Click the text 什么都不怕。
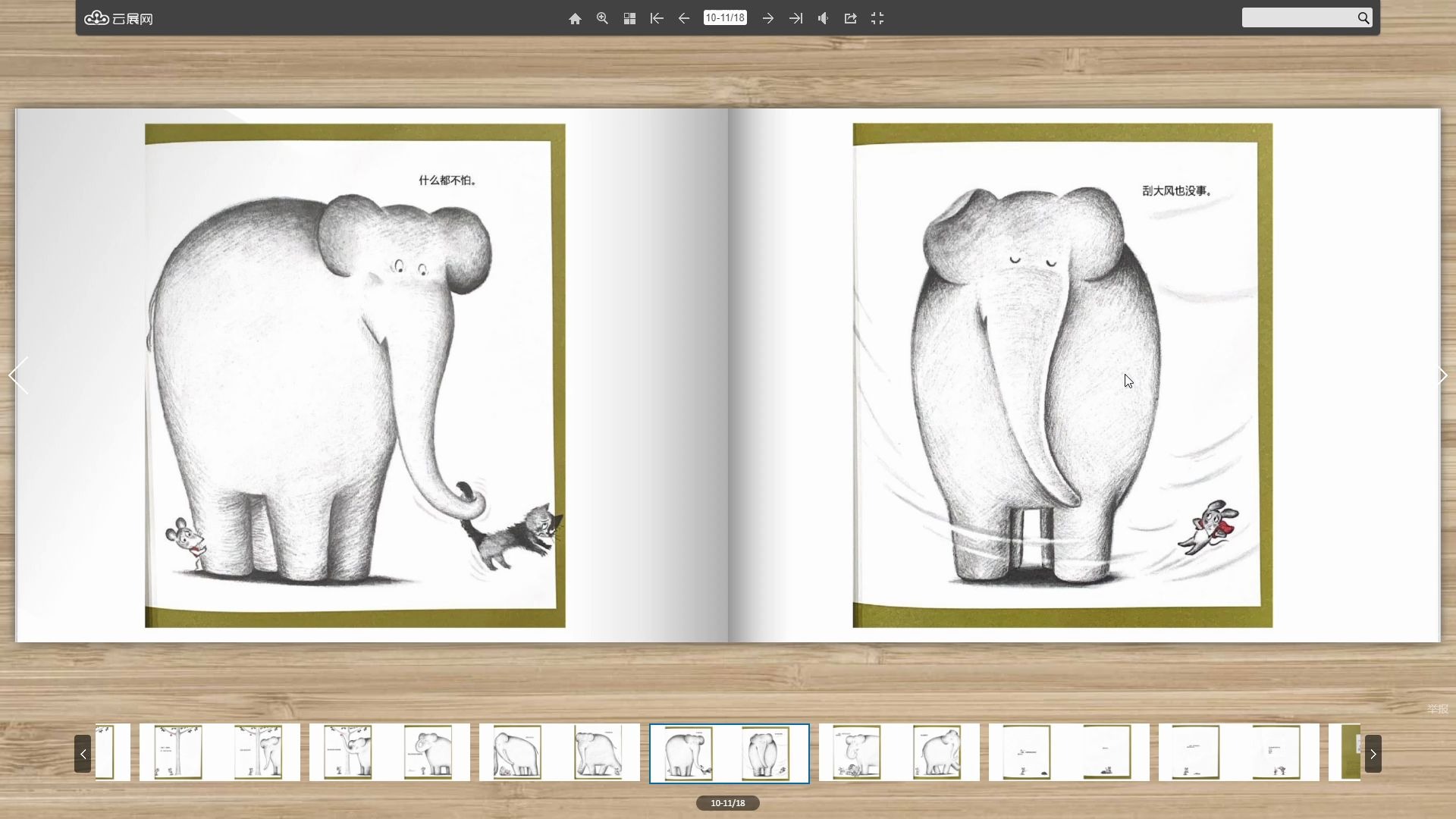The image size is (1456, 819). point(447,180)
